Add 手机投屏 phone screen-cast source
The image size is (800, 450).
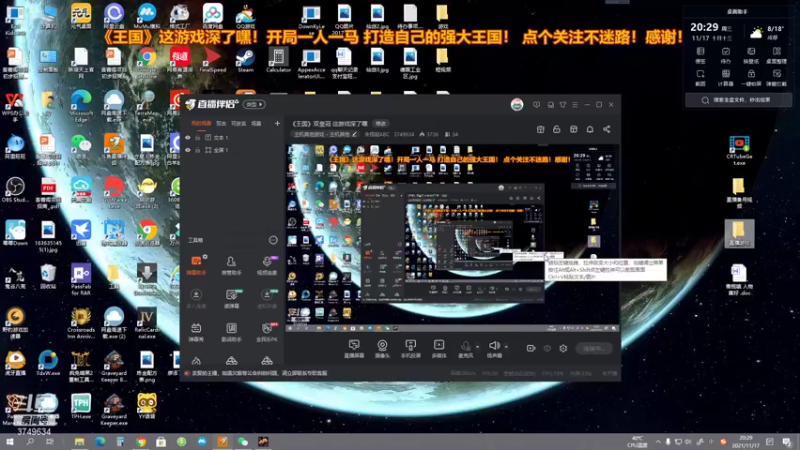(x=410, y=348)
